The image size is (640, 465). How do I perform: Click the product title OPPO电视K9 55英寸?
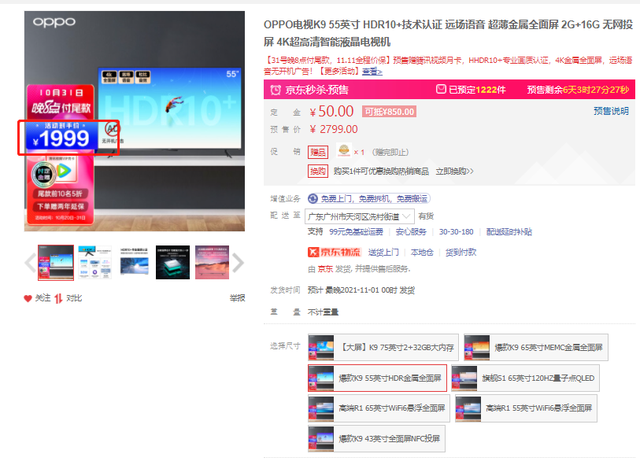pyautogui.click(x=448, y=33)
